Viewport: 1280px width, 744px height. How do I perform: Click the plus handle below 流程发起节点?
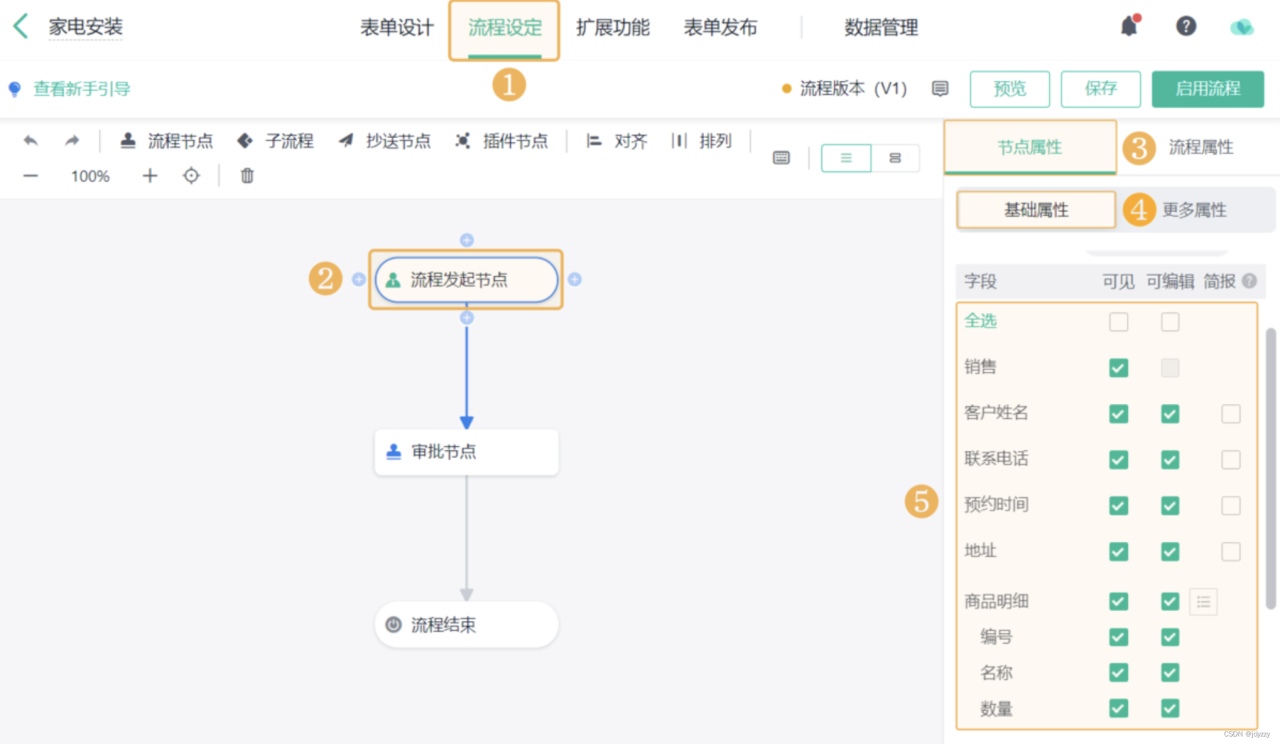(x=466, y=317)
